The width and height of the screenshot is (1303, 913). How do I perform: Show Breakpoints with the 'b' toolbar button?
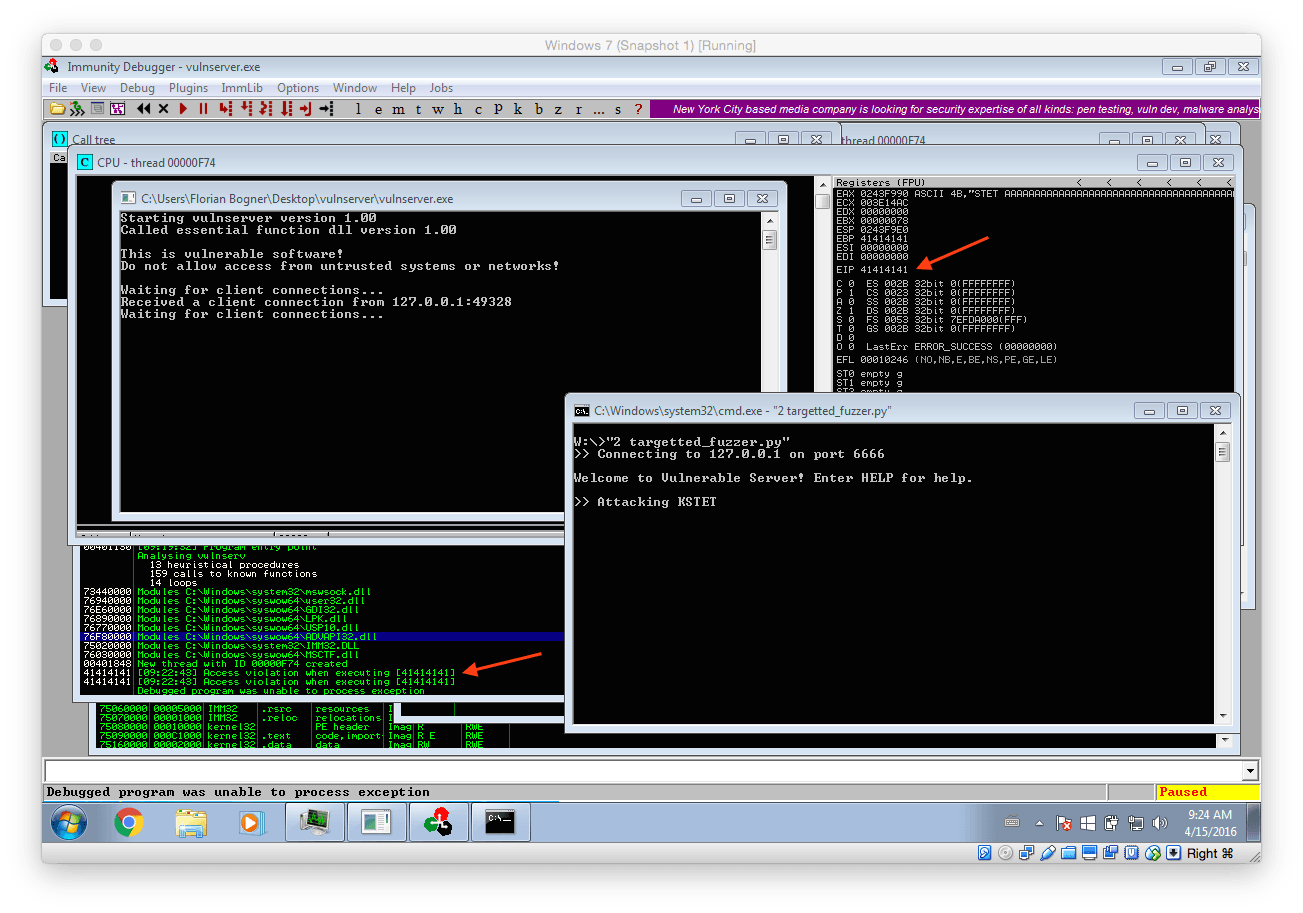(538, 109)
